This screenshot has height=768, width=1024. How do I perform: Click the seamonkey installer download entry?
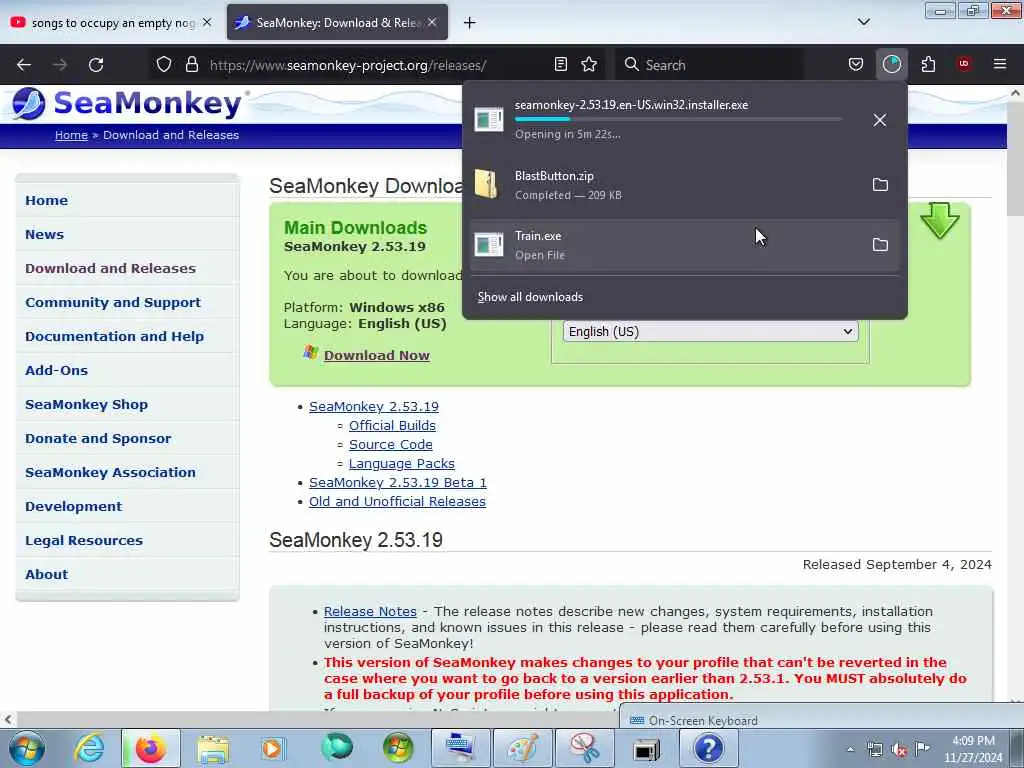point(665,120)
